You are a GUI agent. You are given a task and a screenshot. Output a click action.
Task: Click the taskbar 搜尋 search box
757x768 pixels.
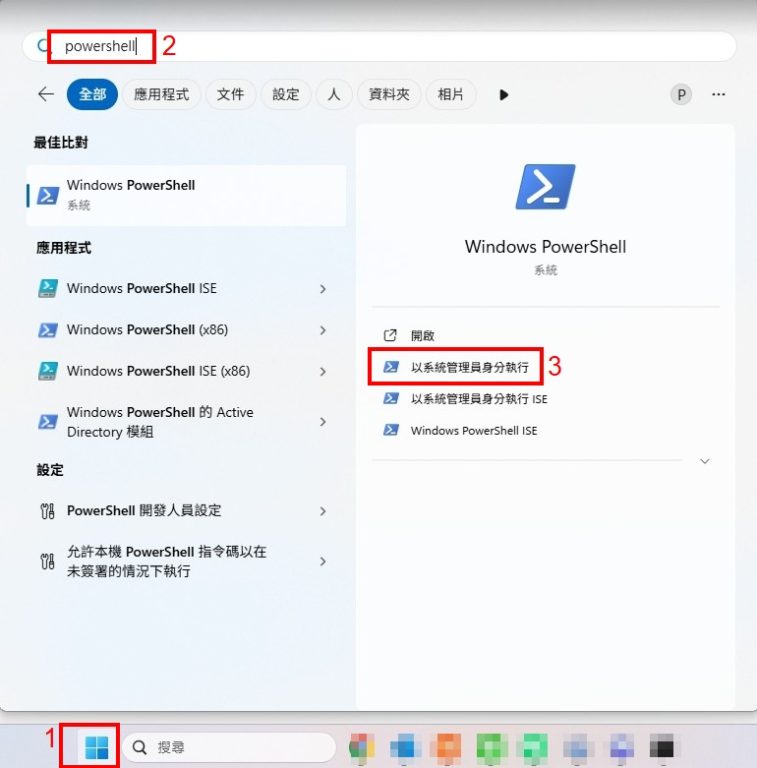click(230, 747)
